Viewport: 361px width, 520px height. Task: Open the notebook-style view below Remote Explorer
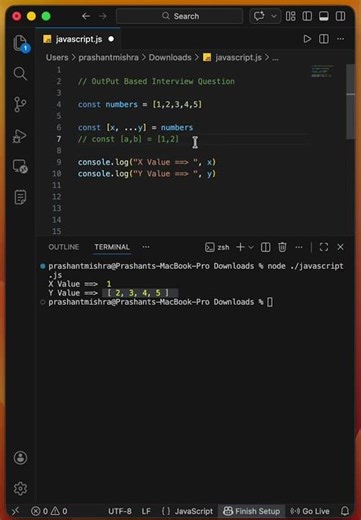pyautogui.click(x=20, y=197)
